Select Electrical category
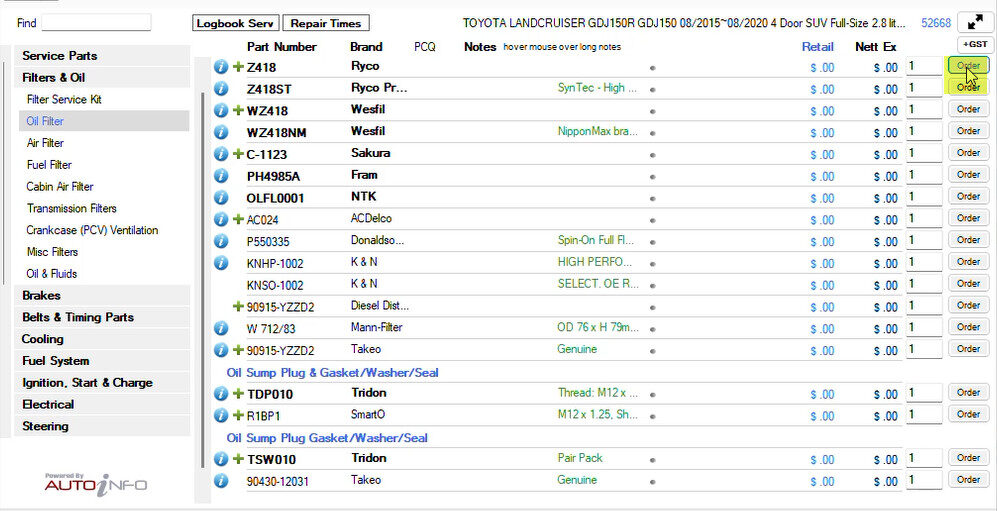 pyautogui.click(x=104, y=404)
